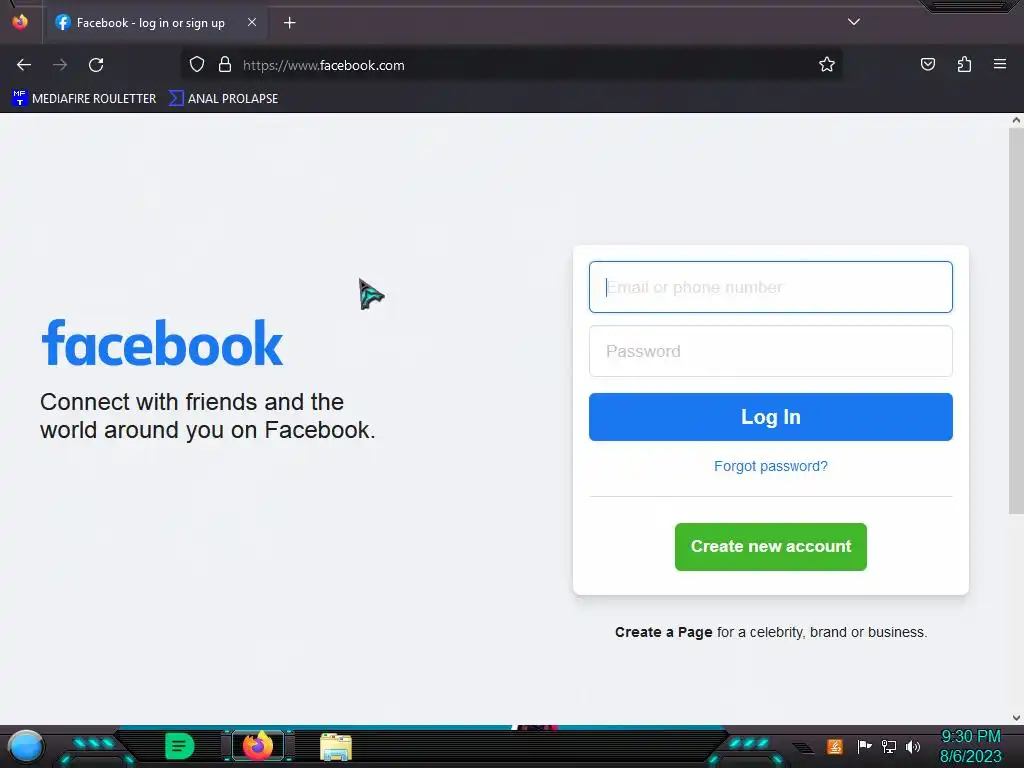Expand the list all tabs chevron
1024x768 pixels.
click(x=854, y=22)
